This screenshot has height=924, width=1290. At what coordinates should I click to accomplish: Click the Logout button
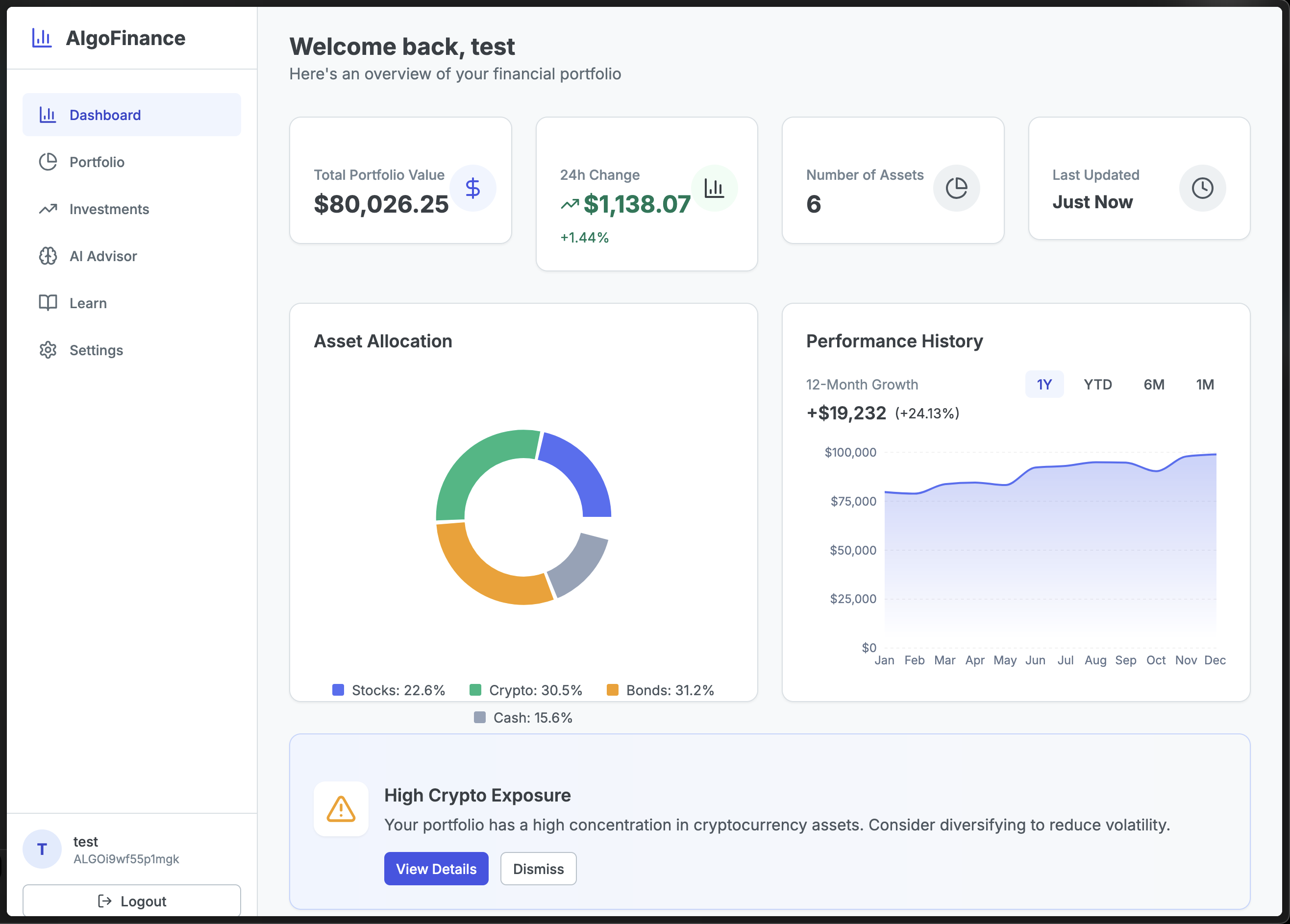pos(131,900)
